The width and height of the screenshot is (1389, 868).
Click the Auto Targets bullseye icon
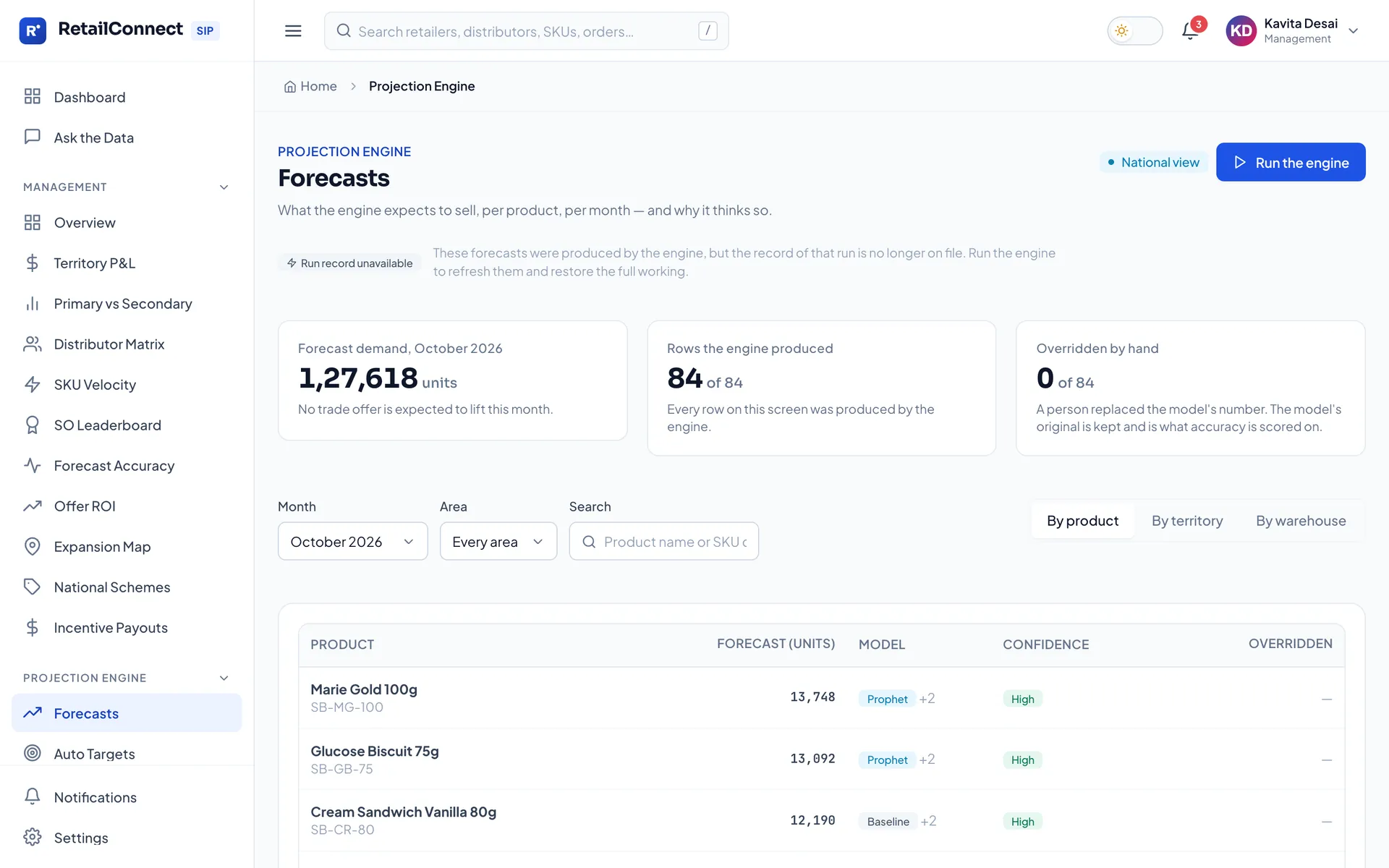pyautogui.click(x=33, y=753)
